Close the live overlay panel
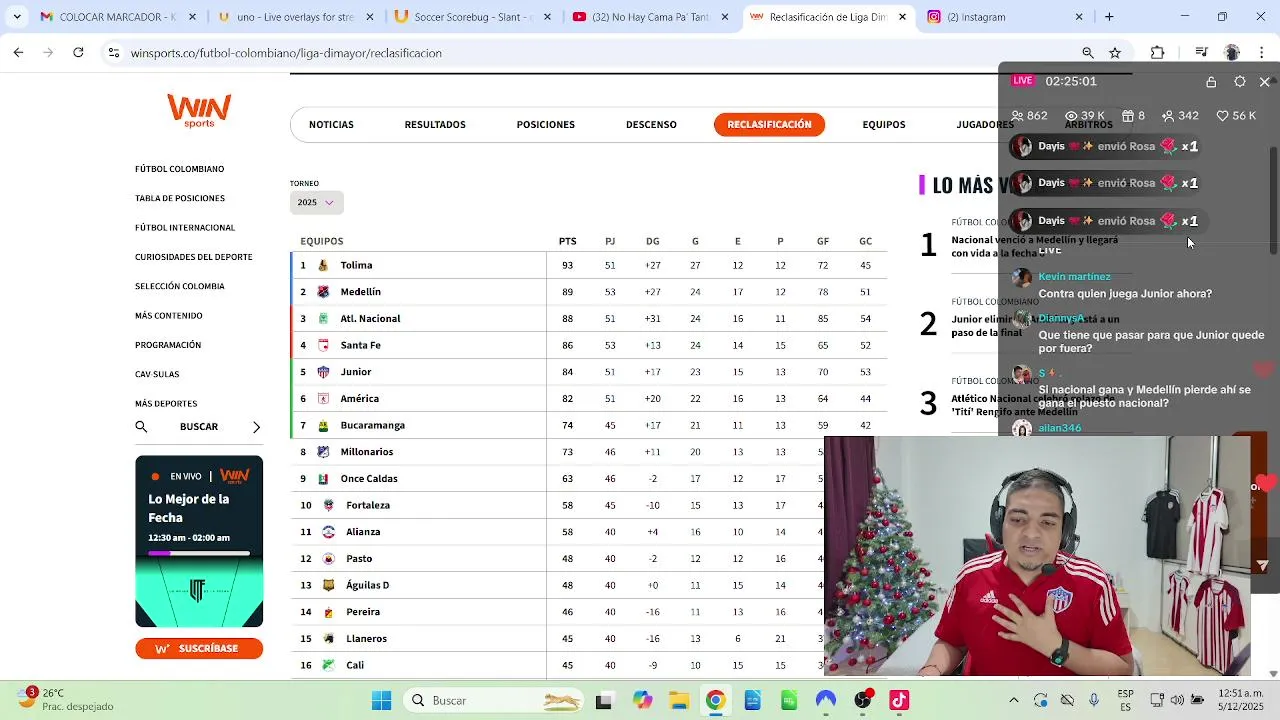This screenshot has height=720, width=1280. [x=1265, y=82]
